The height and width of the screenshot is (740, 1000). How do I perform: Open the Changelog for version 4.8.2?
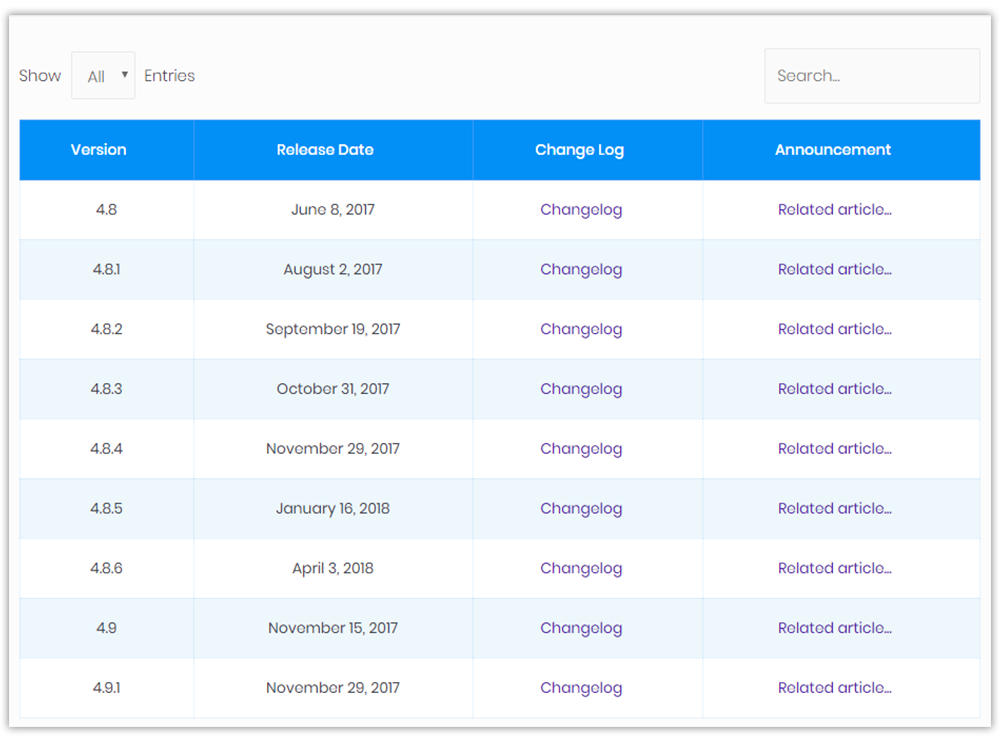coord(580,329)
